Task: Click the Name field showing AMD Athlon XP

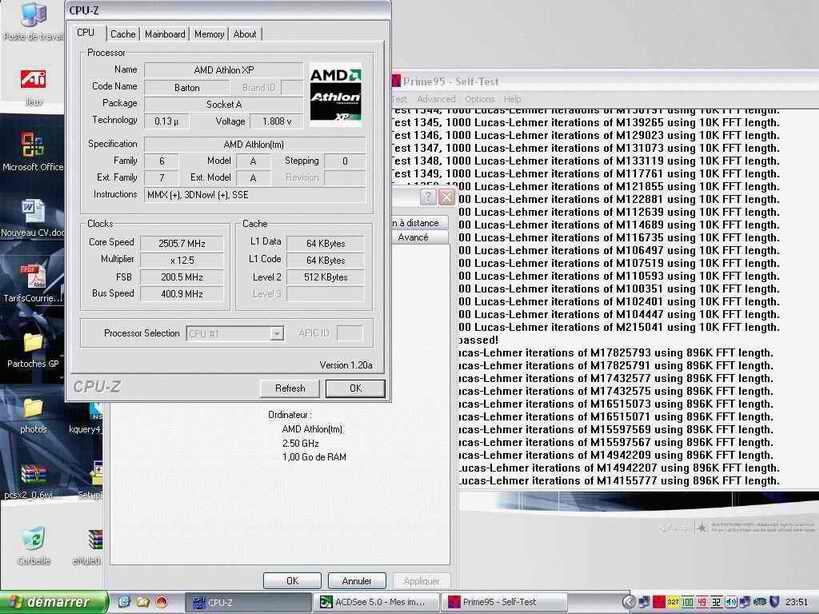Action: pos(224,70)
